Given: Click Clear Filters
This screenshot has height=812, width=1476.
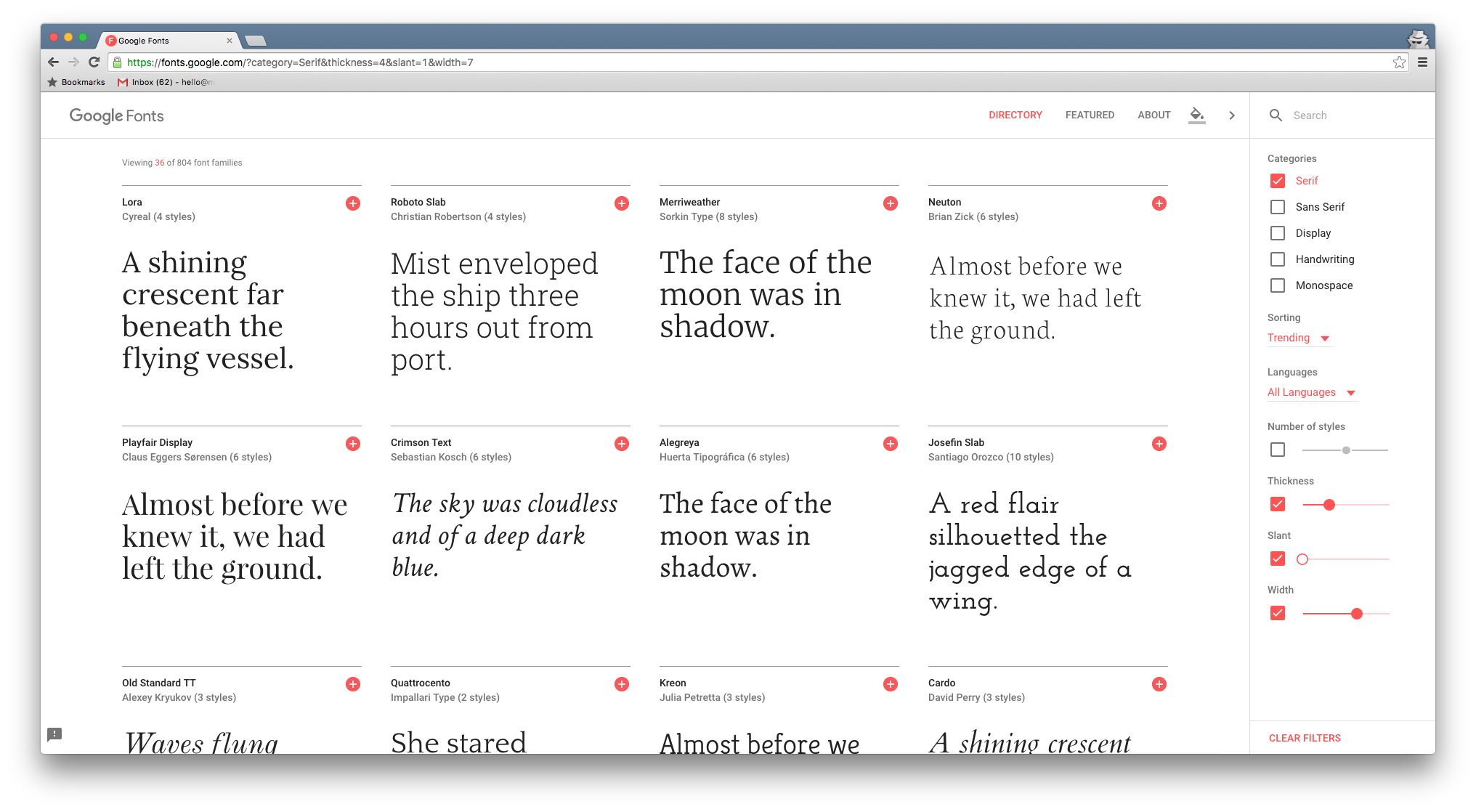Looking at the screenshot, I should click(x=1305, y=738).
